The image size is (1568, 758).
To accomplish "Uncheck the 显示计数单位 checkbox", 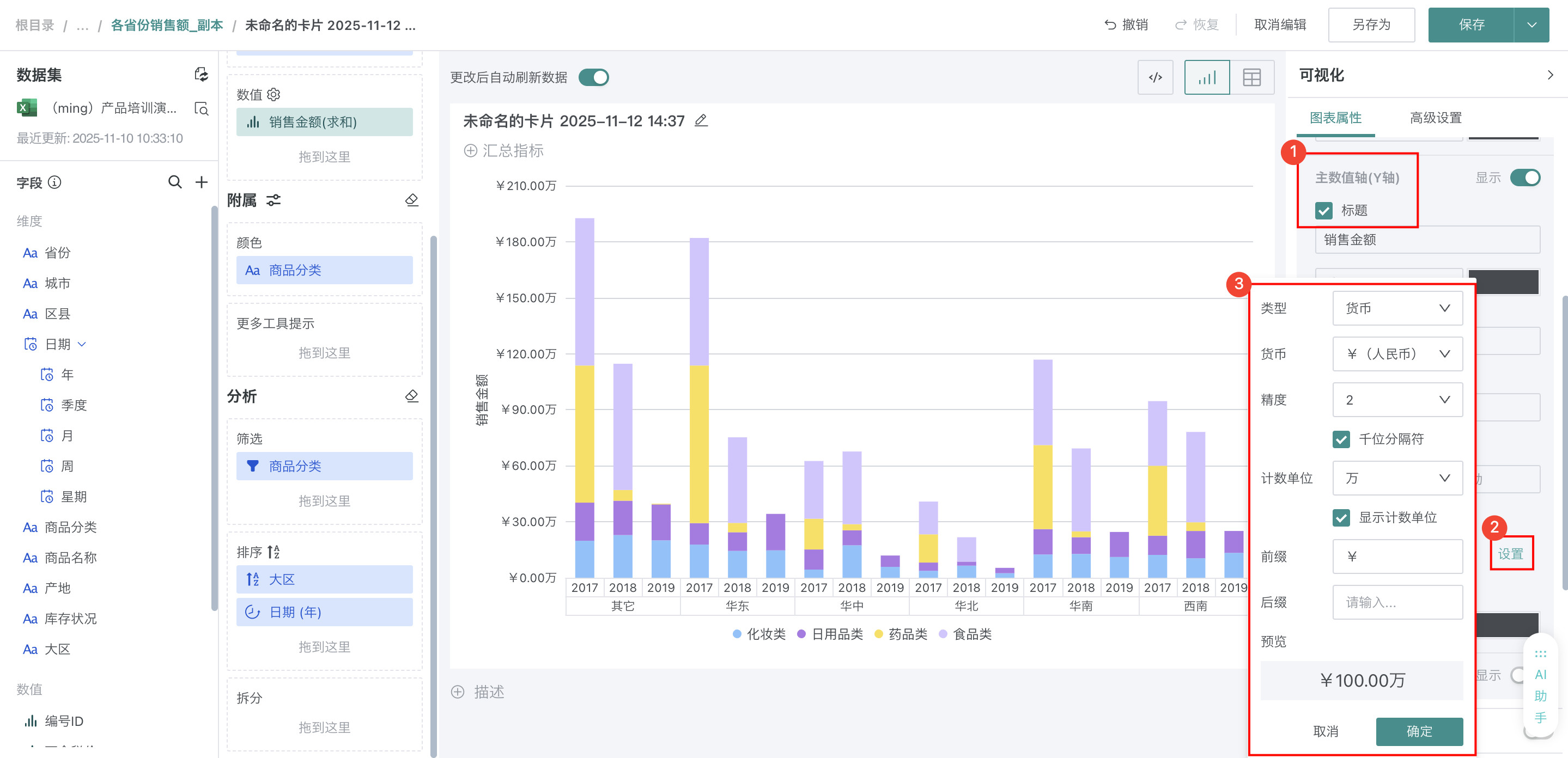I will 1341,518.
